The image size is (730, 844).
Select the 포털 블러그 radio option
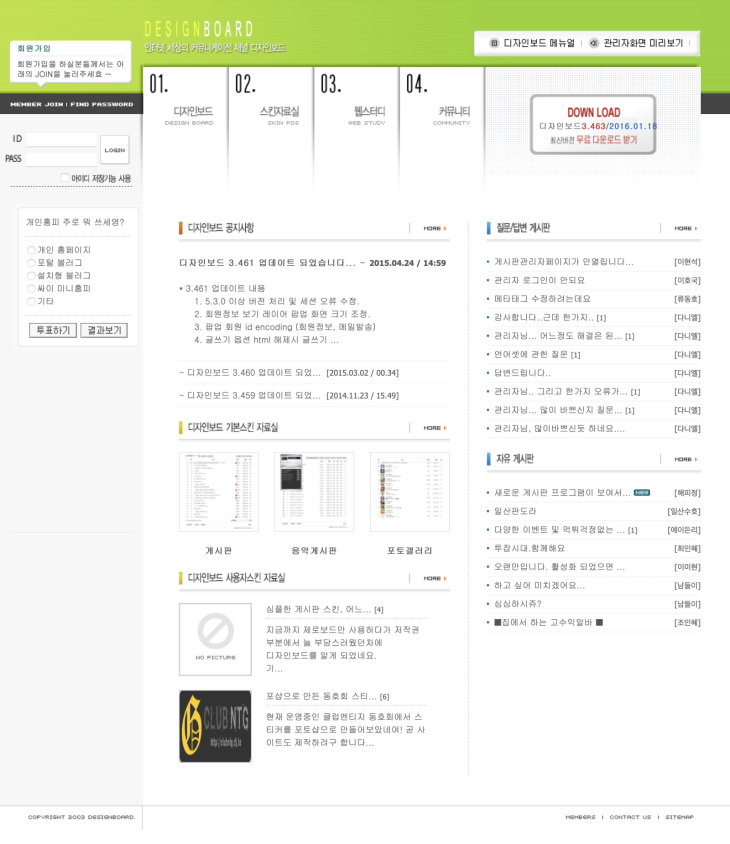[31, 263]
